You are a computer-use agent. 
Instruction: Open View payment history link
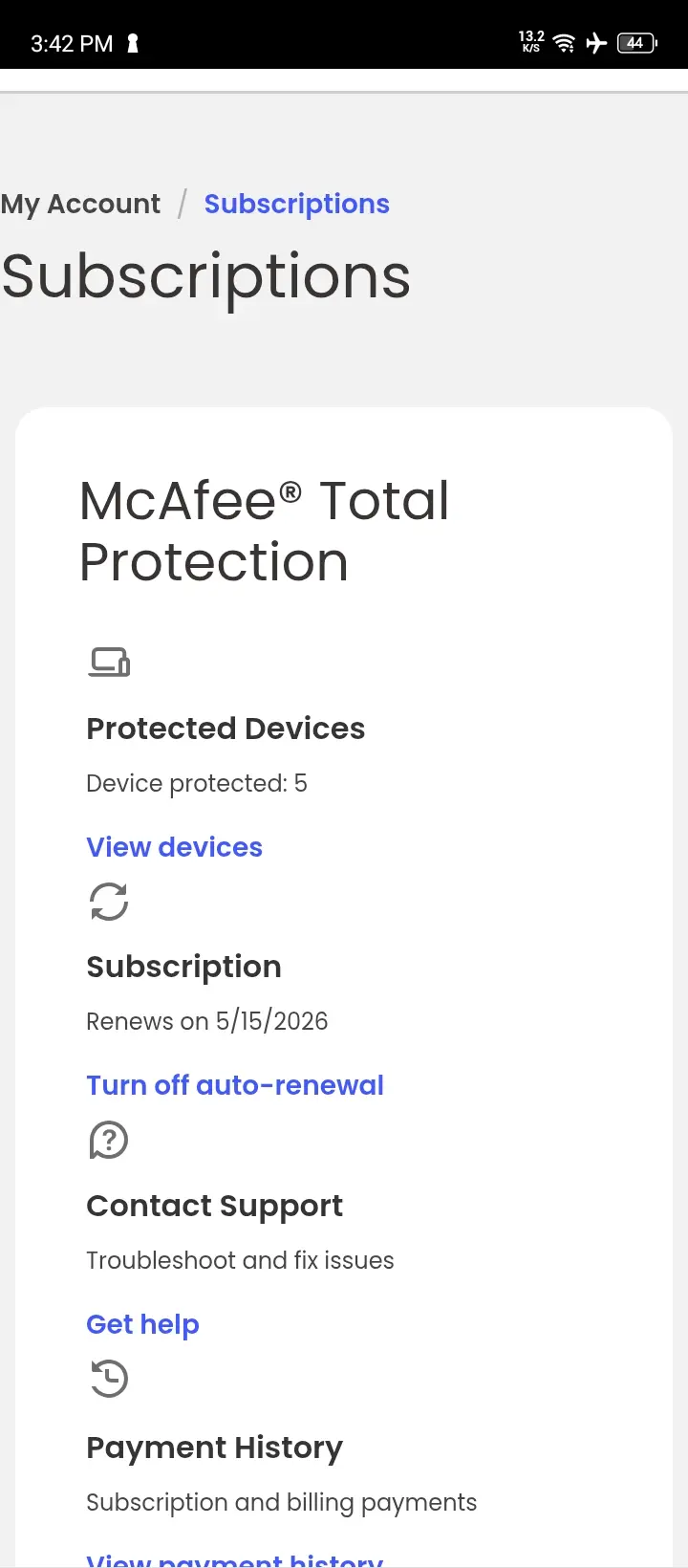[x=235, y=1559]
